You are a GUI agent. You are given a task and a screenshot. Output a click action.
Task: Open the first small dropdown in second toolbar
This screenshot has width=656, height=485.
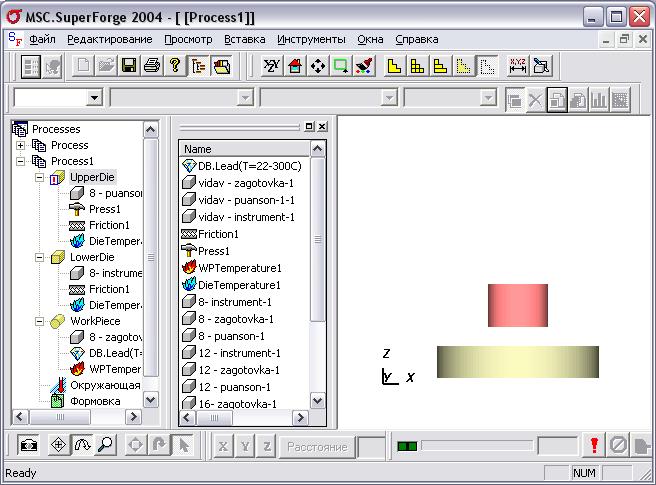click(x=95, y=98)
